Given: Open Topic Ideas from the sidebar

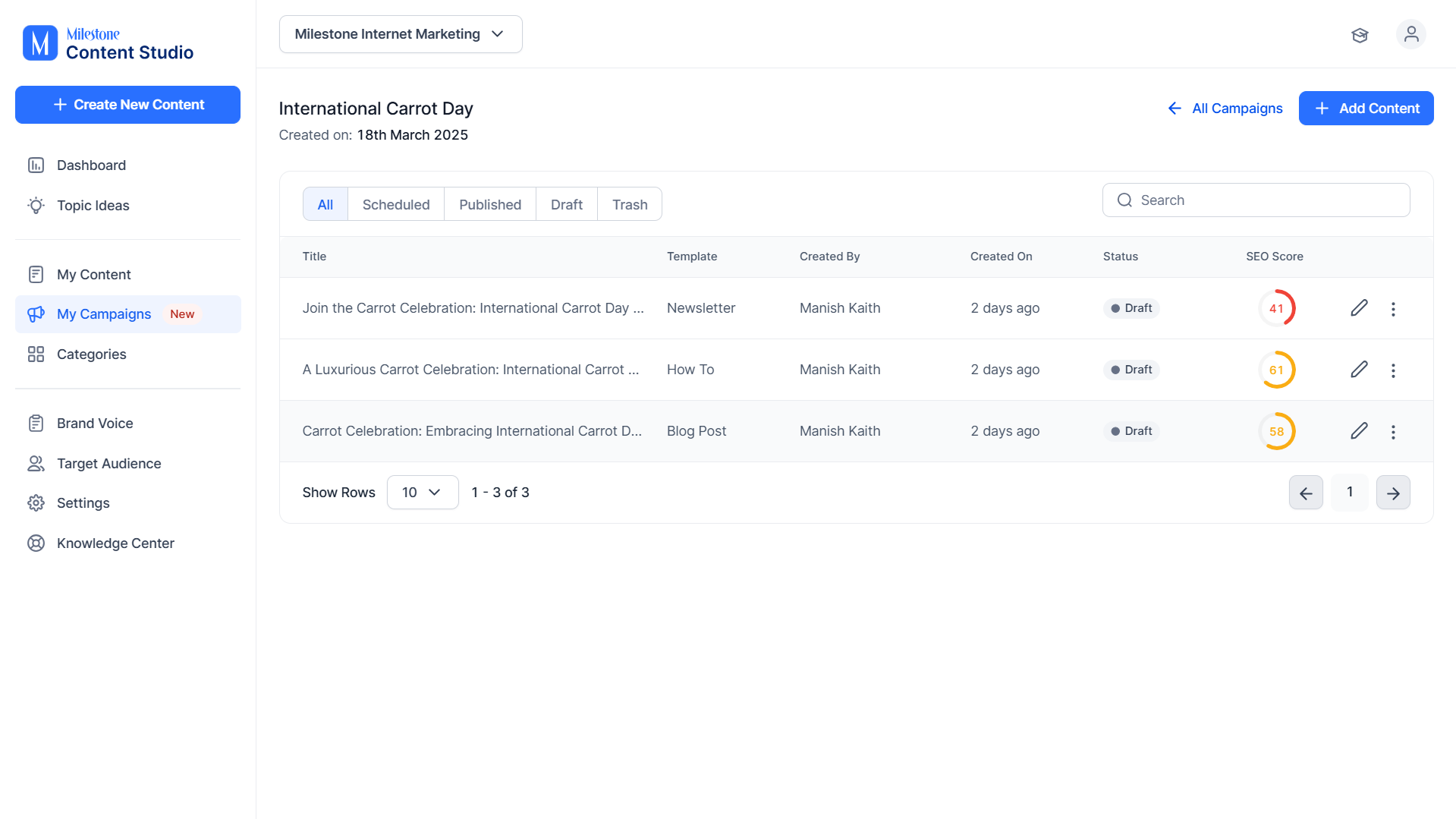Looking at the screenshot, I should (x=127, y=206).
